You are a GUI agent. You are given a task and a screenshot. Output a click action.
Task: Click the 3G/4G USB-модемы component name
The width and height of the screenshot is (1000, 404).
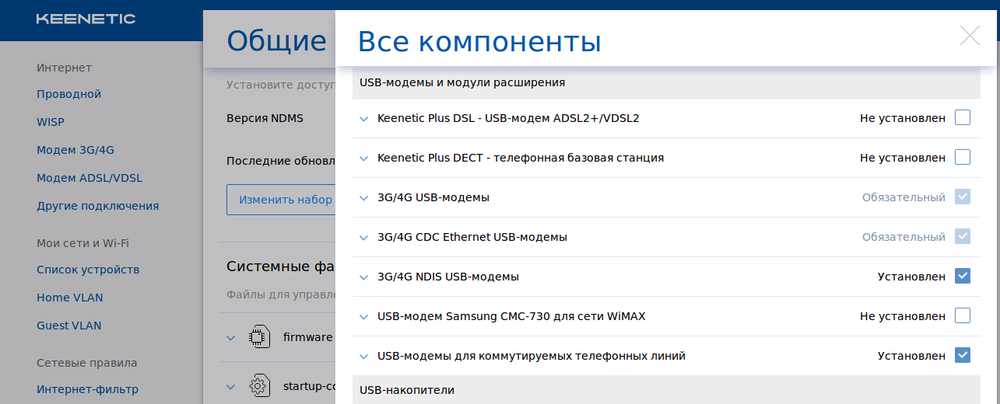(x=434, y=198)
